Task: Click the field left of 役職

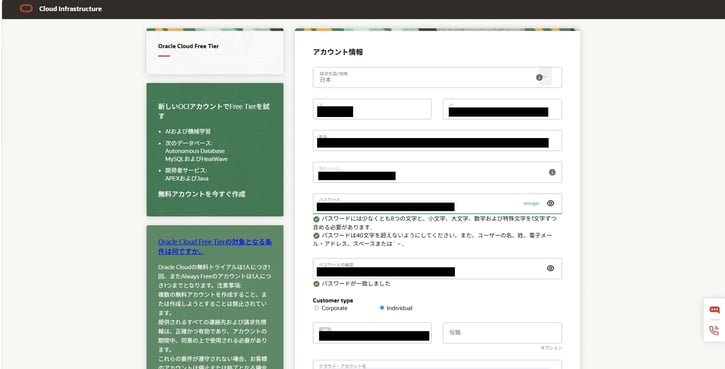Action: tap(372, 333)
